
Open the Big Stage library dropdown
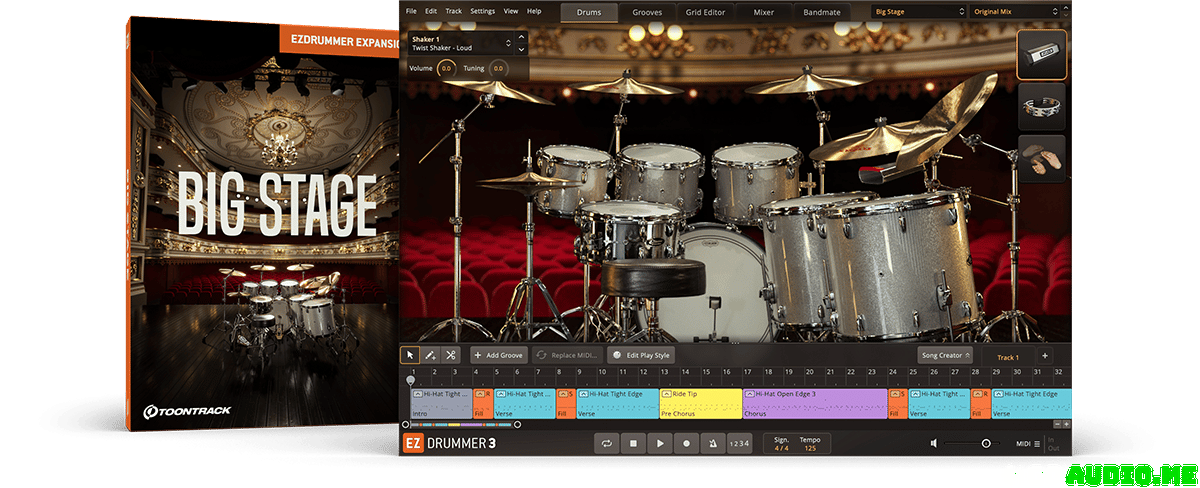click(x=919, y=11)
